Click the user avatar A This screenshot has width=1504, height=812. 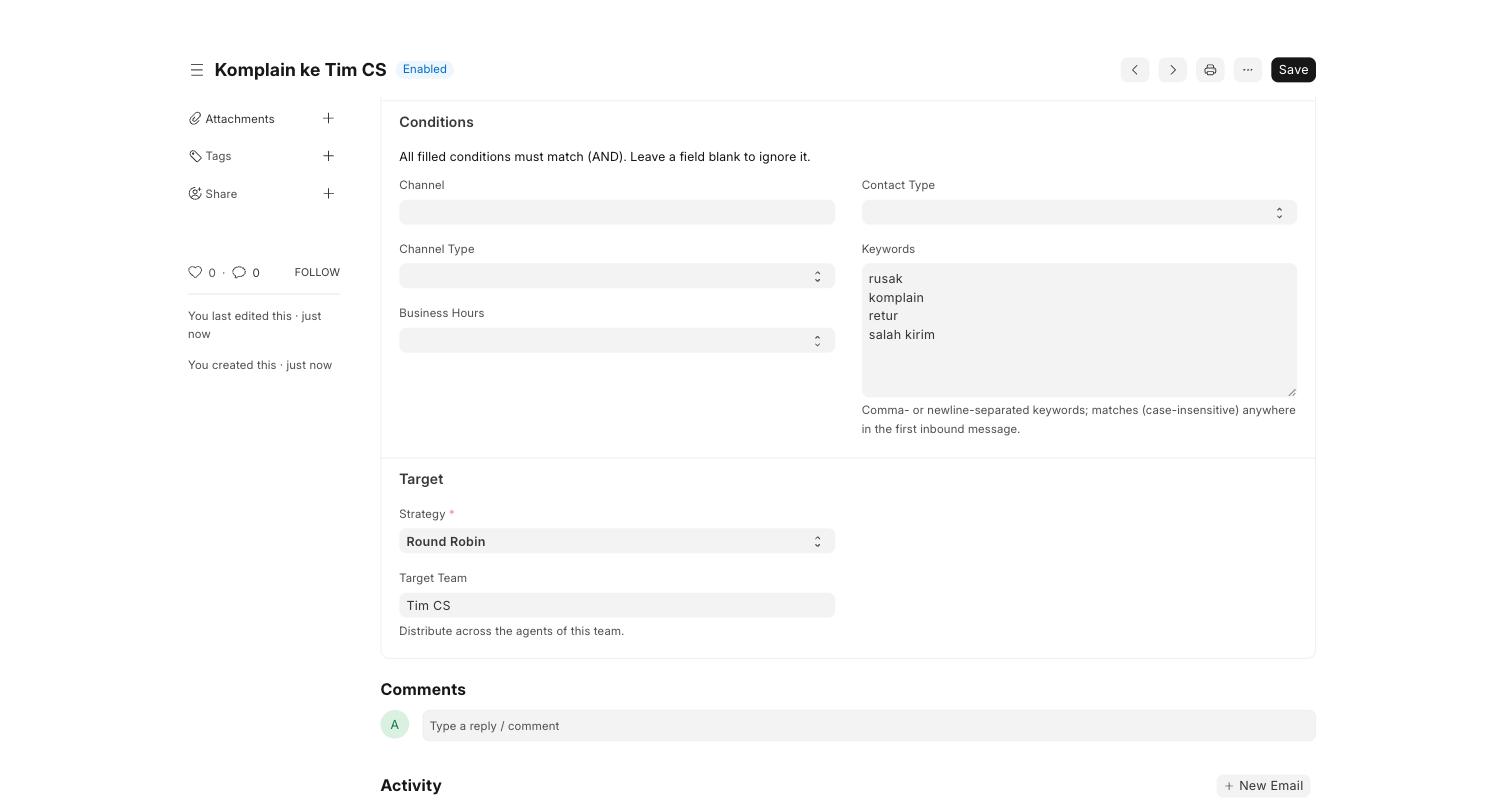click(x=395, y=725)
